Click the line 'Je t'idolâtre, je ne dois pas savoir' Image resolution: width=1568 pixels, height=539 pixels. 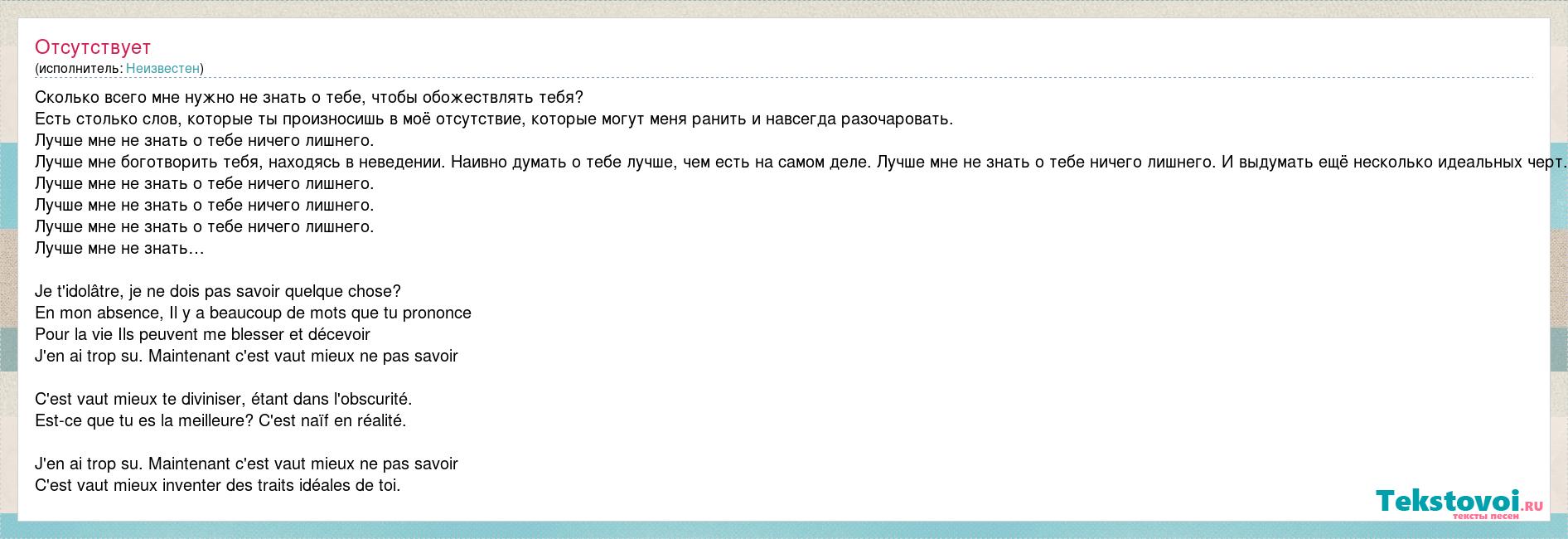point(218,291)
